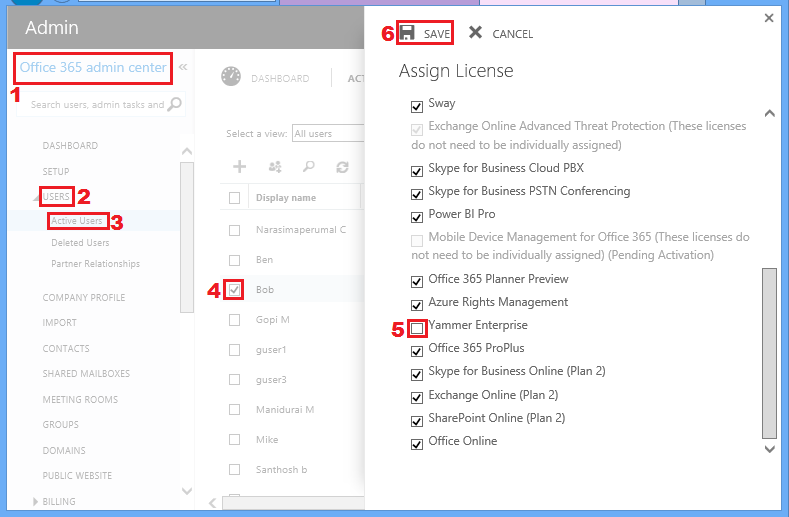Click the magnifier icon in the users toolbar
789x517 pixels.
[309, 167]
